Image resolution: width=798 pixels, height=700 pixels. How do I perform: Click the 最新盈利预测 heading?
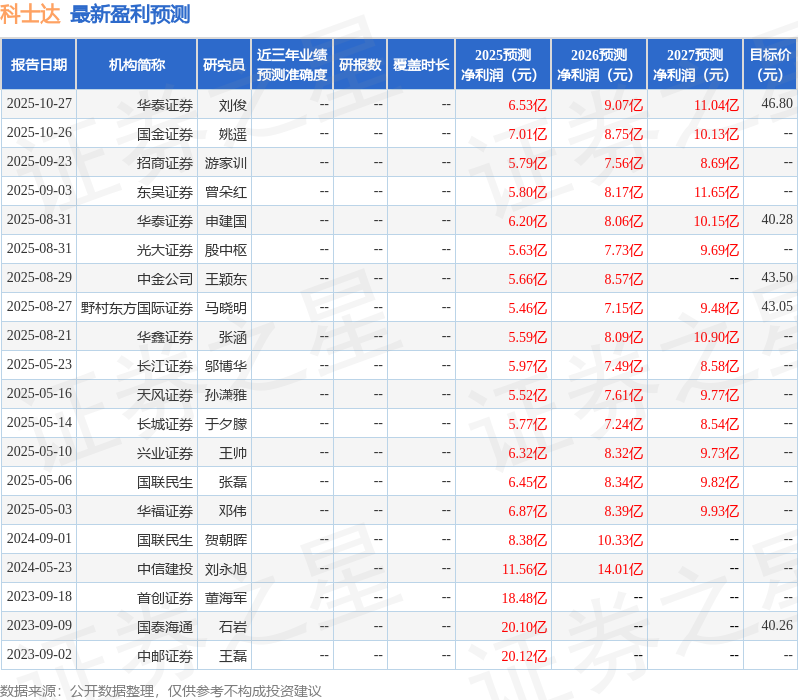click(x=130, y=14)
